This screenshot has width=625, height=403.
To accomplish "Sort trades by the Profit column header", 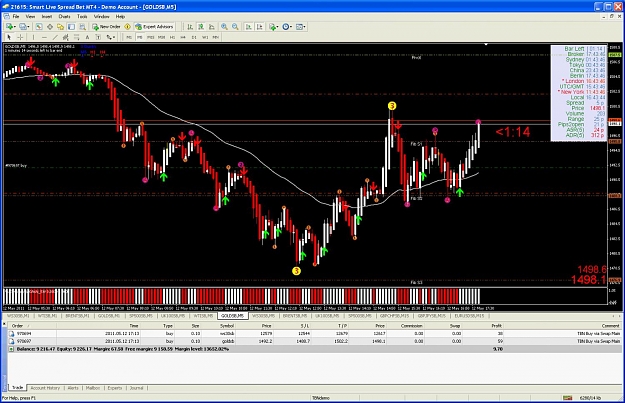I will pos(497,326).
